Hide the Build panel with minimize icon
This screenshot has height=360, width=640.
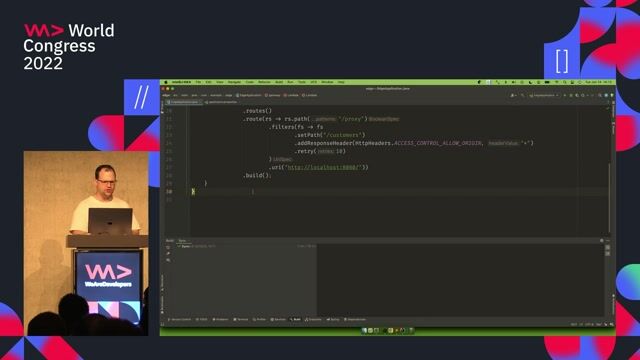[608, 241]
